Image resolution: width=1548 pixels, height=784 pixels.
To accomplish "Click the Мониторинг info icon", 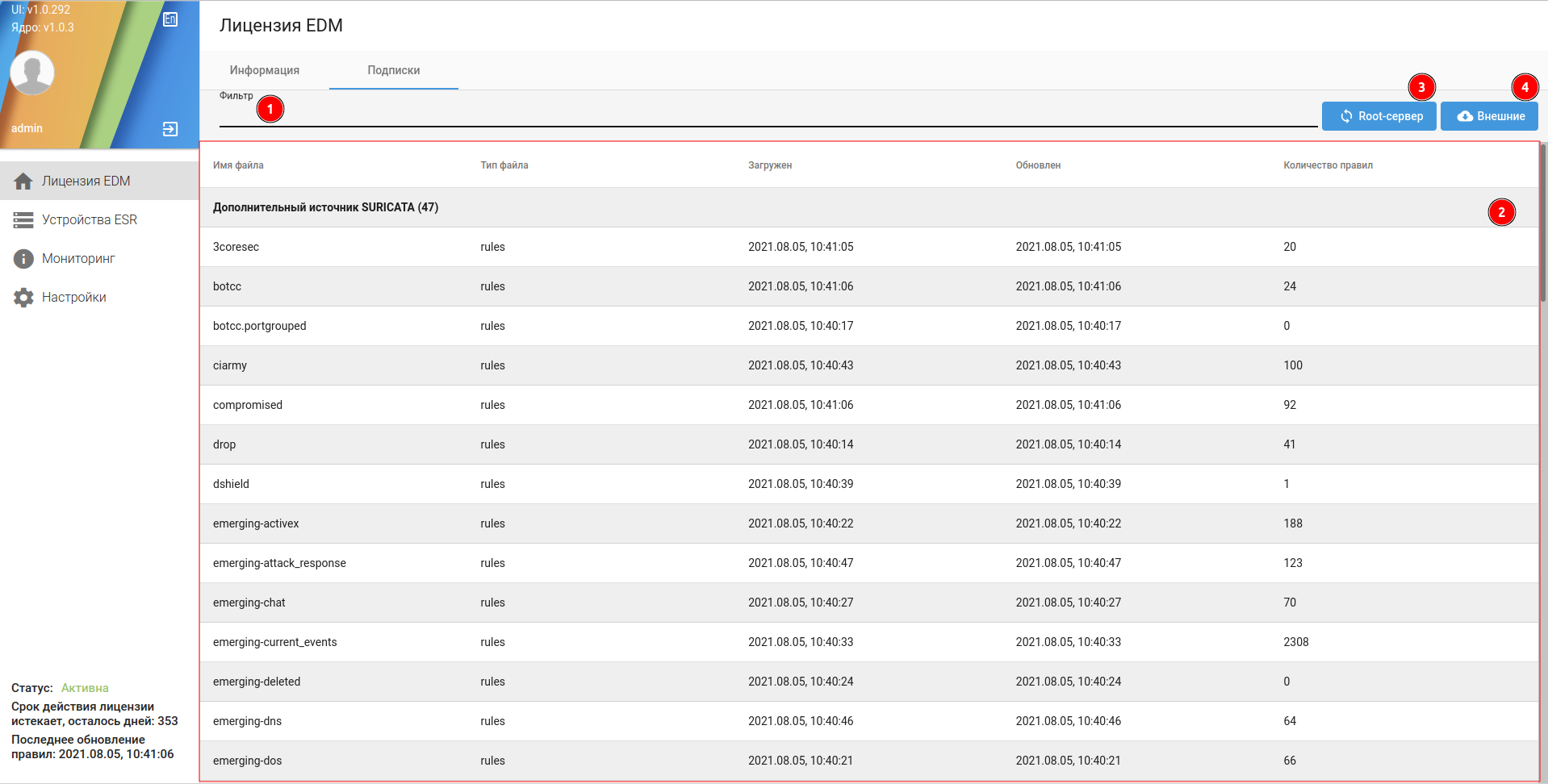I will [x=23, y=259].
